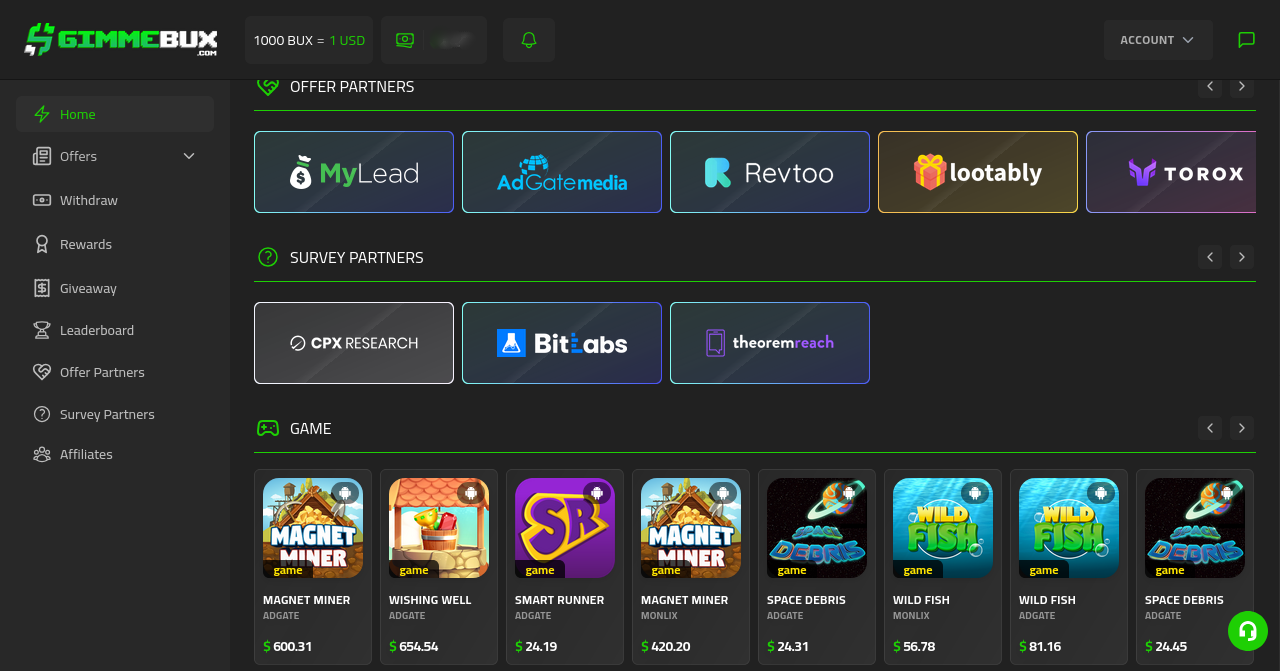This screenshot has width=1280, height=671.
Task: Show next games in Game section
Action: 1242,428
